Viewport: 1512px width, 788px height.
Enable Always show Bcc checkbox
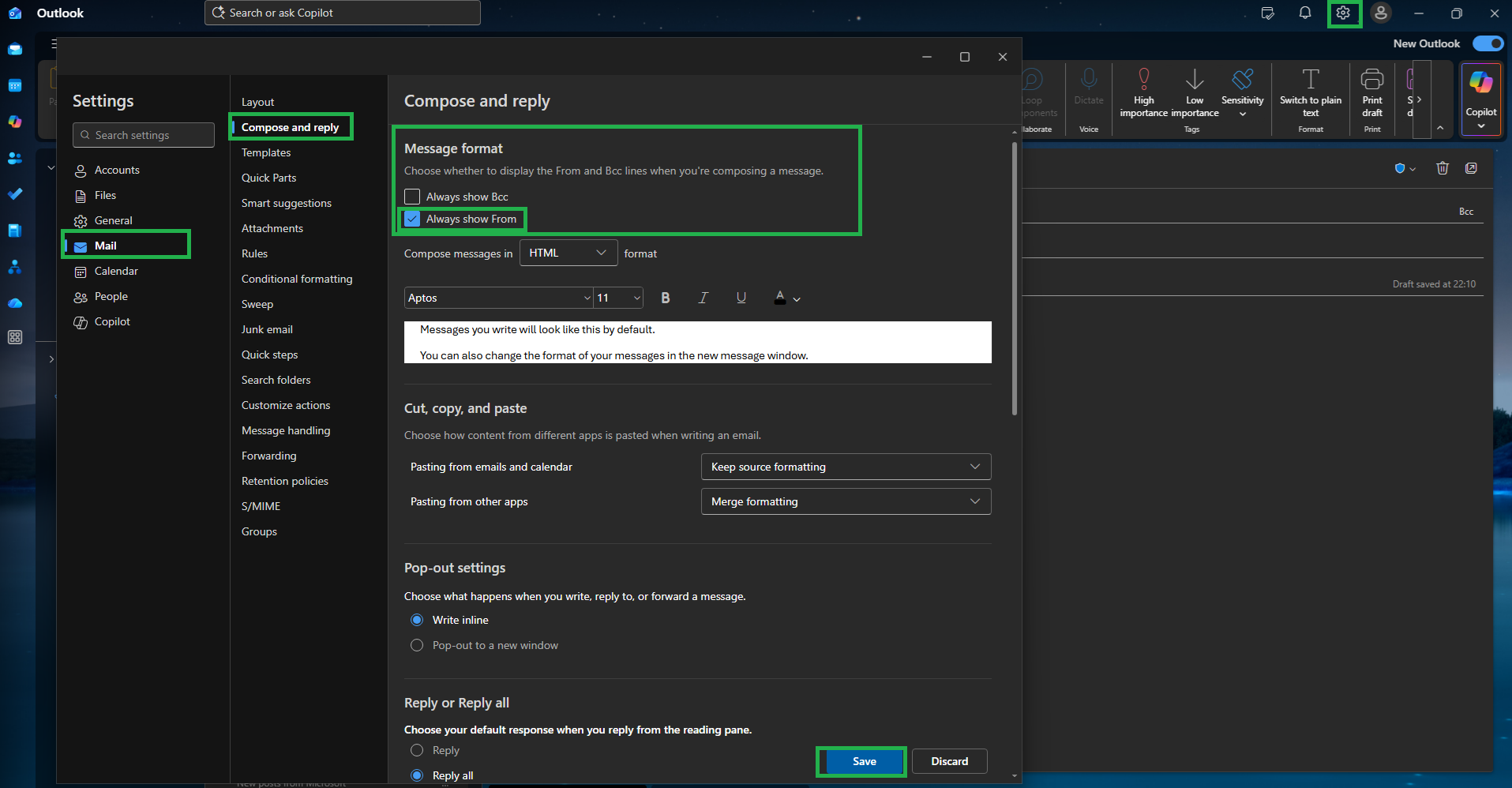pos(412,197)
